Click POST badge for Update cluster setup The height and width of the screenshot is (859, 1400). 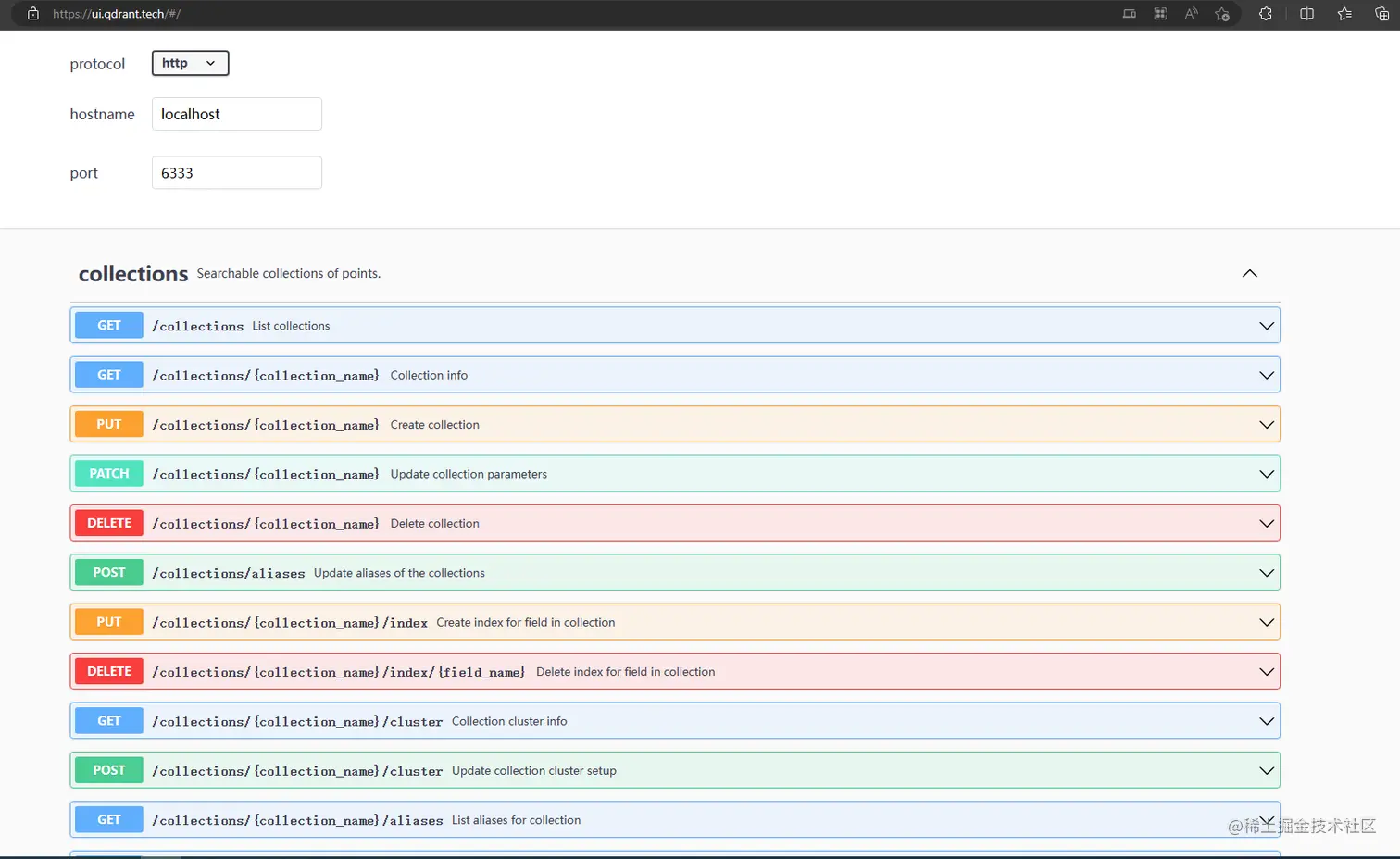coord(109,770)
